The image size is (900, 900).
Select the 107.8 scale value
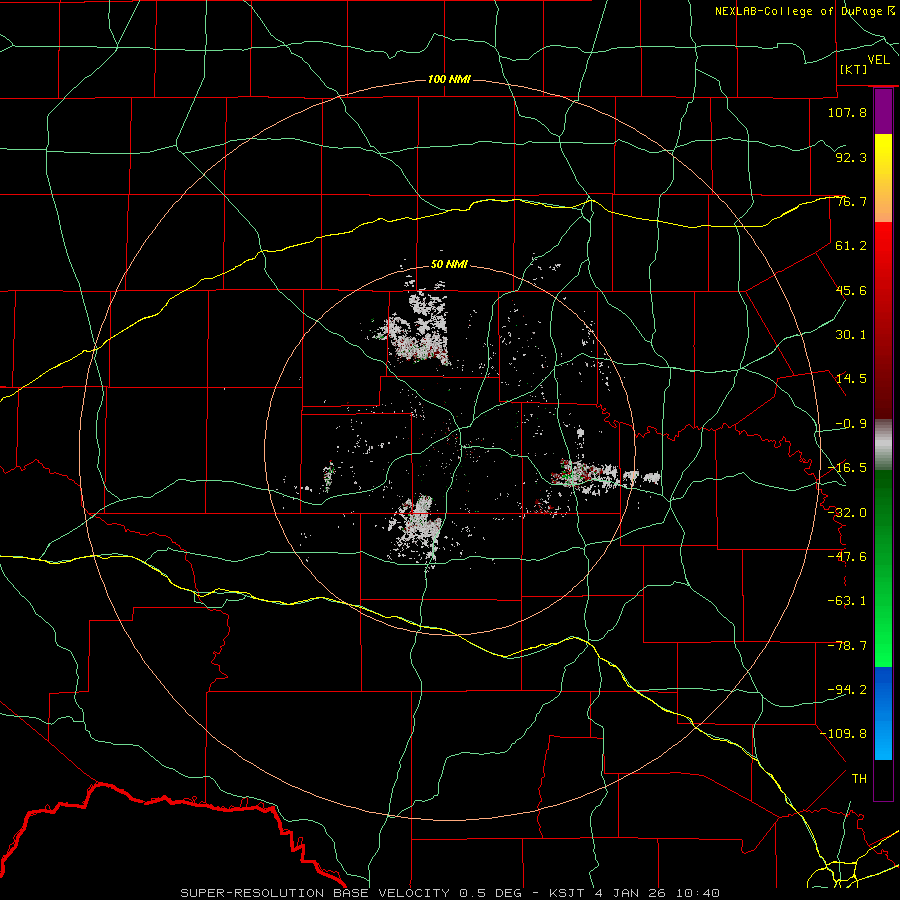click(x=847, y=112)
